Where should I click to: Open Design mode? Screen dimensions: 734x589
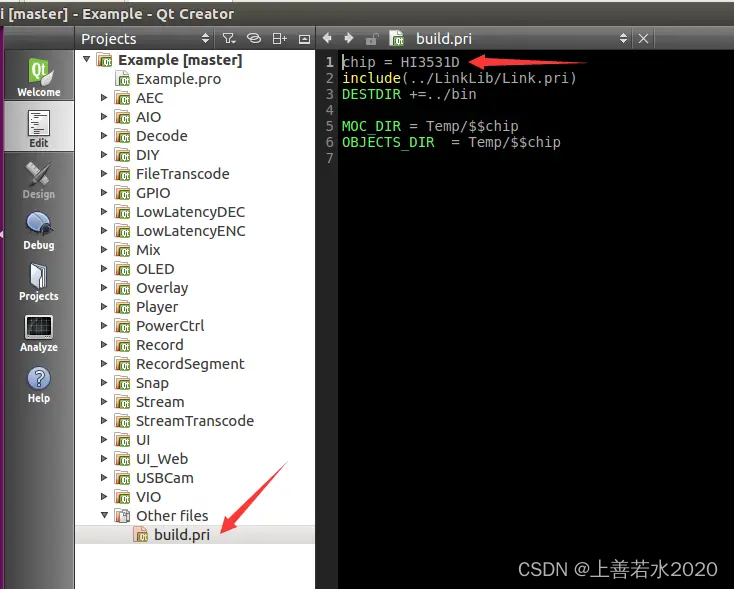pos(39,180)
